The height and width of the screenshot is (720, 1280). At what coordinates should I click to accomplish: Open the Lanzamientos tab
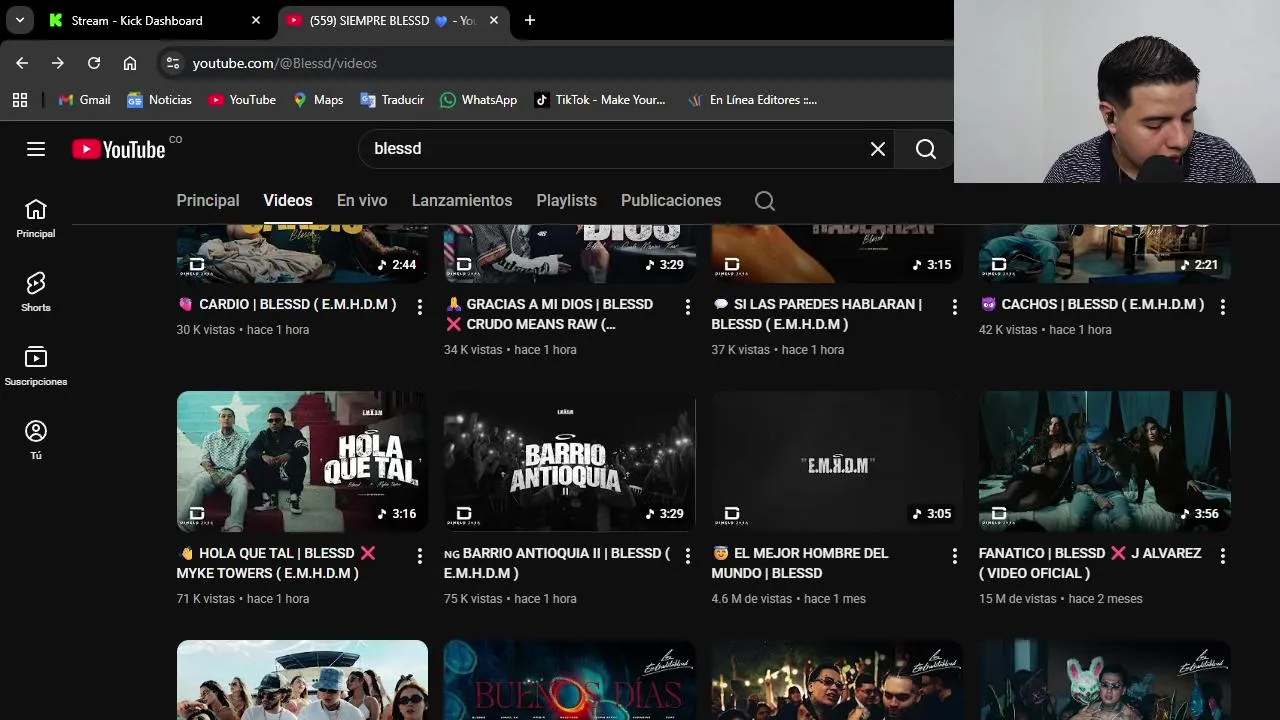462,201
